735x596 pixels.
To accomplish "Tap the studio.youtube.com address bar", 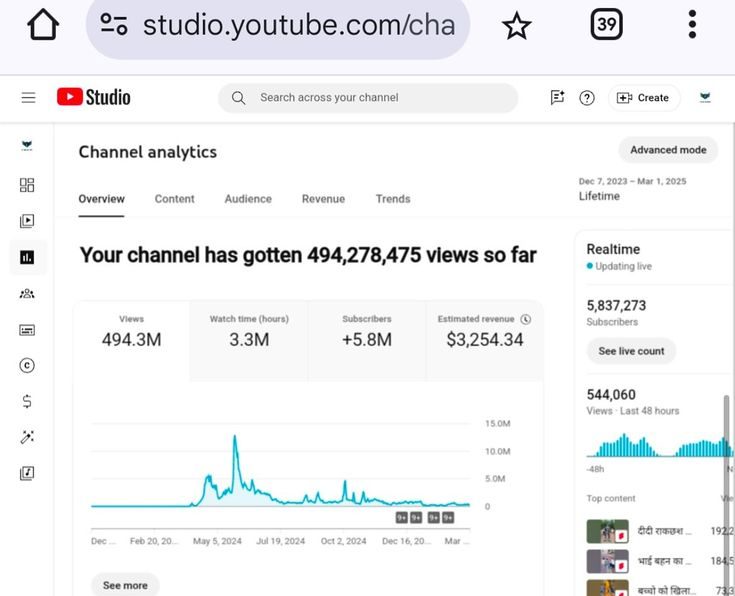I will 278,26.
